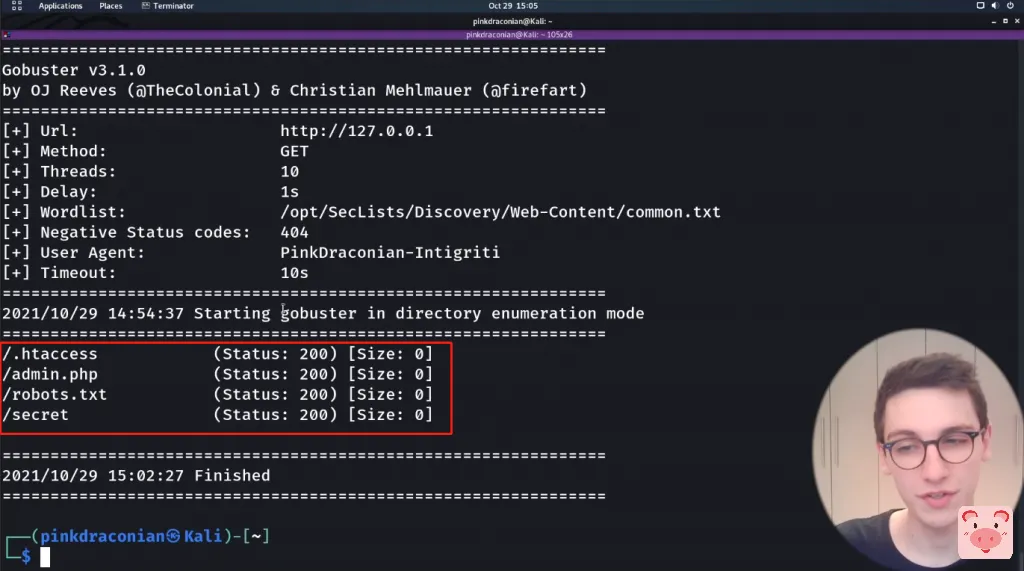This screenshot has width=1024, height=571.
Task: Focus the terminal command prompt cursor
Action: pos(45,556)
